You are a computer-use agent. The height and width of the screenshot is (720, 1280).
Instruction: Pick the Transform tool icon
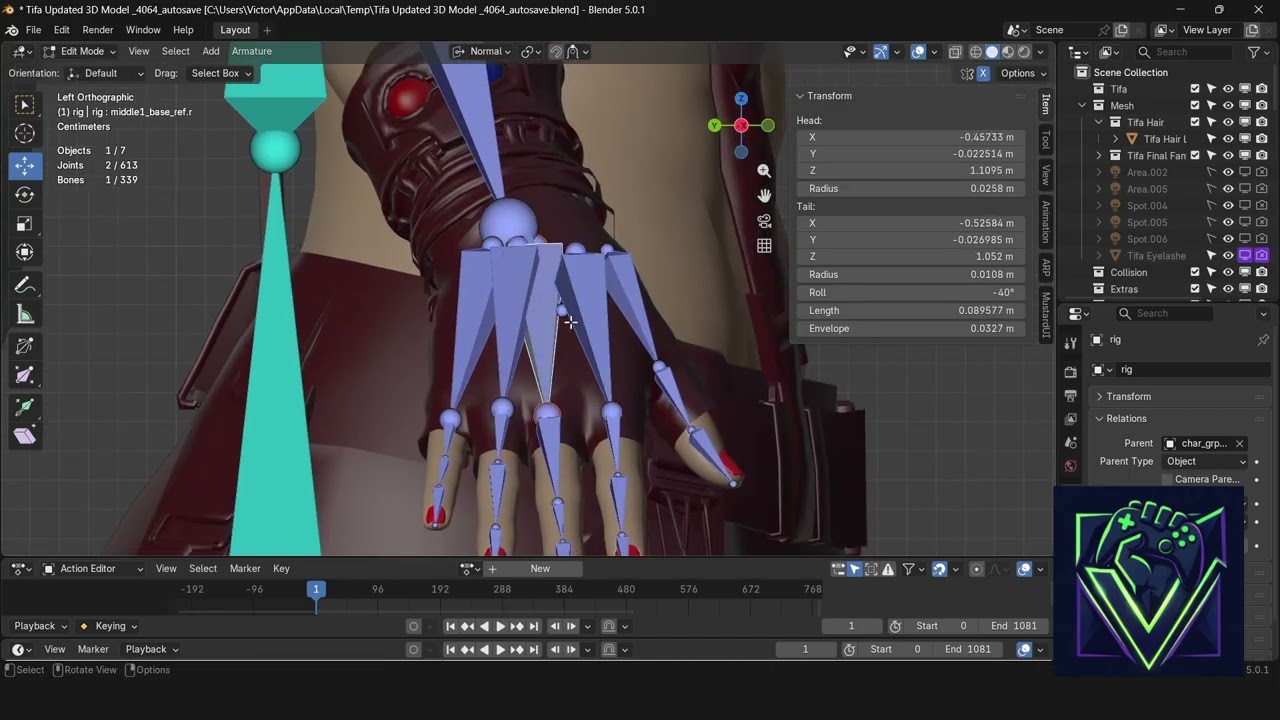pos(25,253)
